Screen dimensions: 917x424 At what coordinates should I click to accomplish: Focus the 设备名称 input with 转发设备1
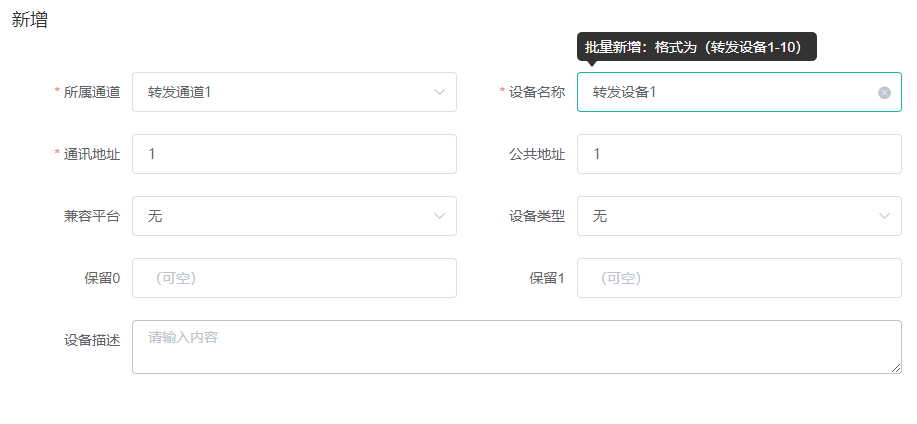tap(739, 92)
